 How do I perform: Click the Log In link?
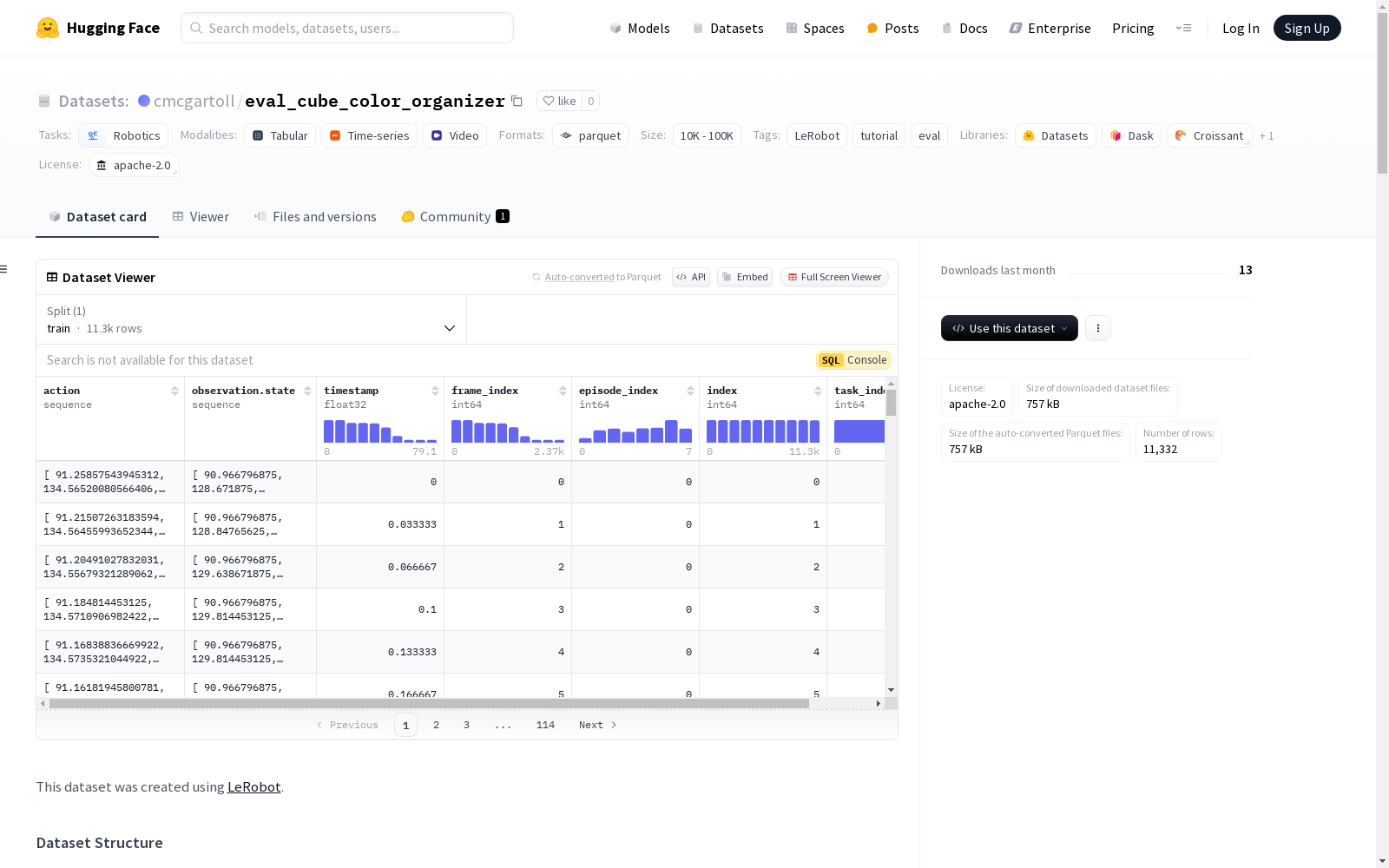[x=1241, y=28]
